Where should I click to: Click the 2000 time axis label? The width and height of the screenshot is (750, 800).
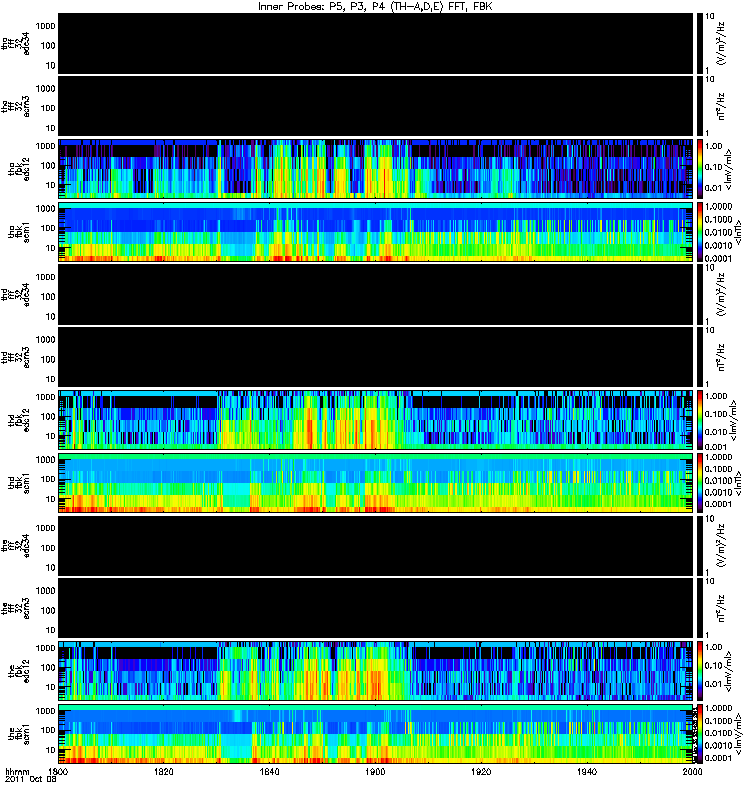(x=692, y=771)
